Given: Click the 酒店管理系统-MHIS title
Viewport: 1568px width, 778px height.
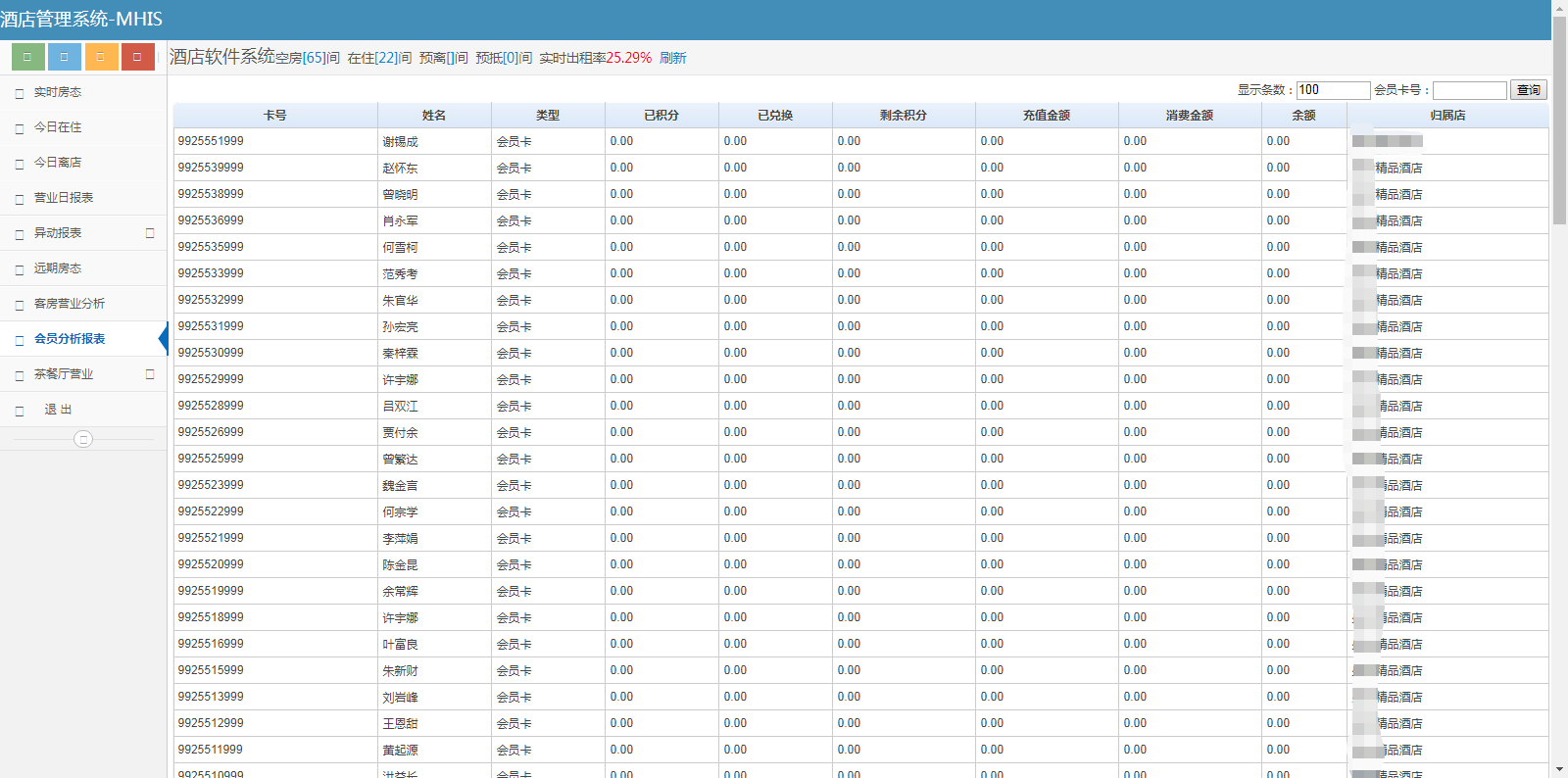Looking at the screenshot, I should 81,19.
